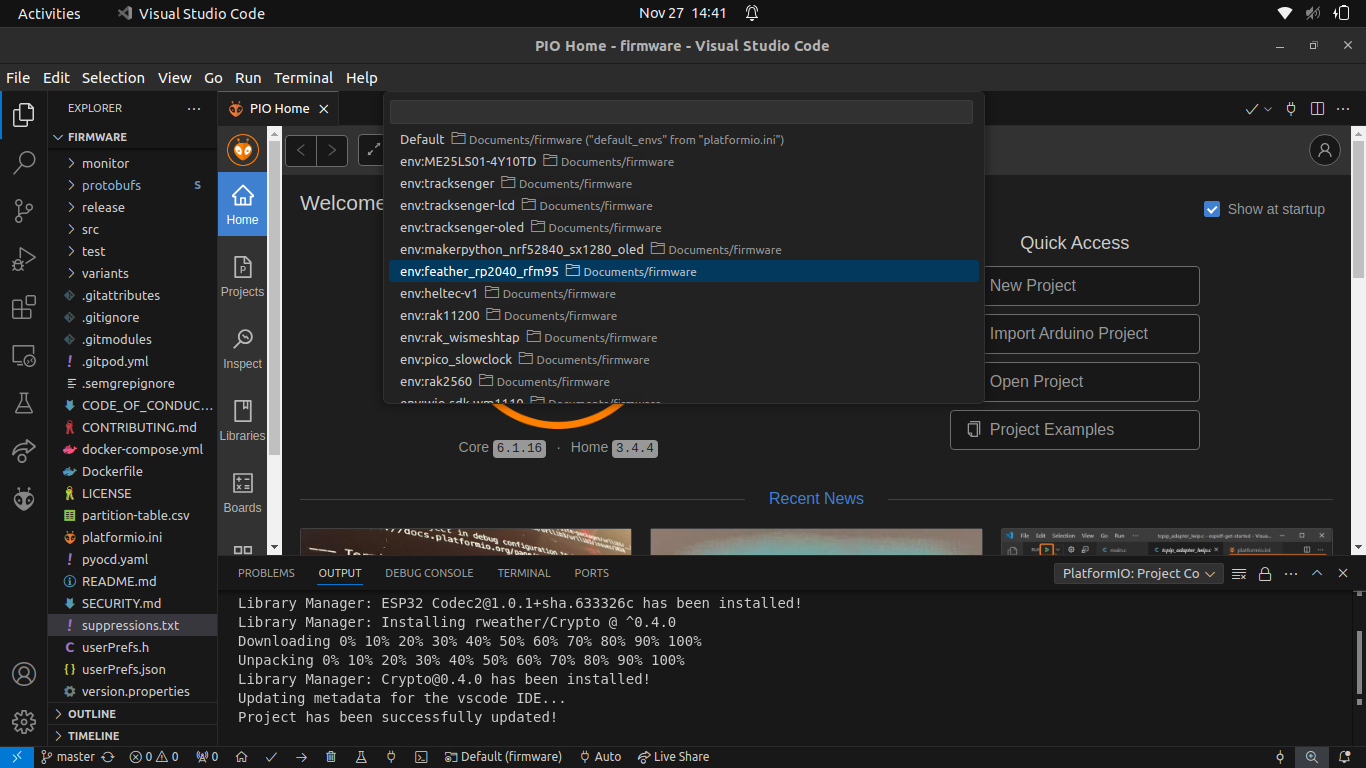Open Source Control view in activity bar

tap(24, 211)
